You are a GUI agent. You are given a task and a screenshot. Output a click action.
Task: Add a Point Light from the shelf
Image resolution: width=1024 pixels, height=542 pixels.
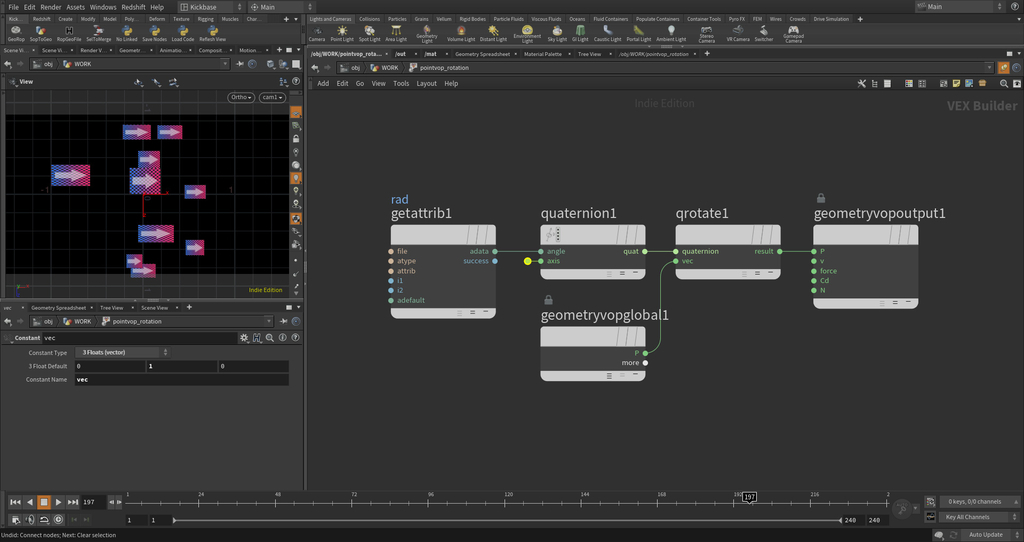(342, 33)
